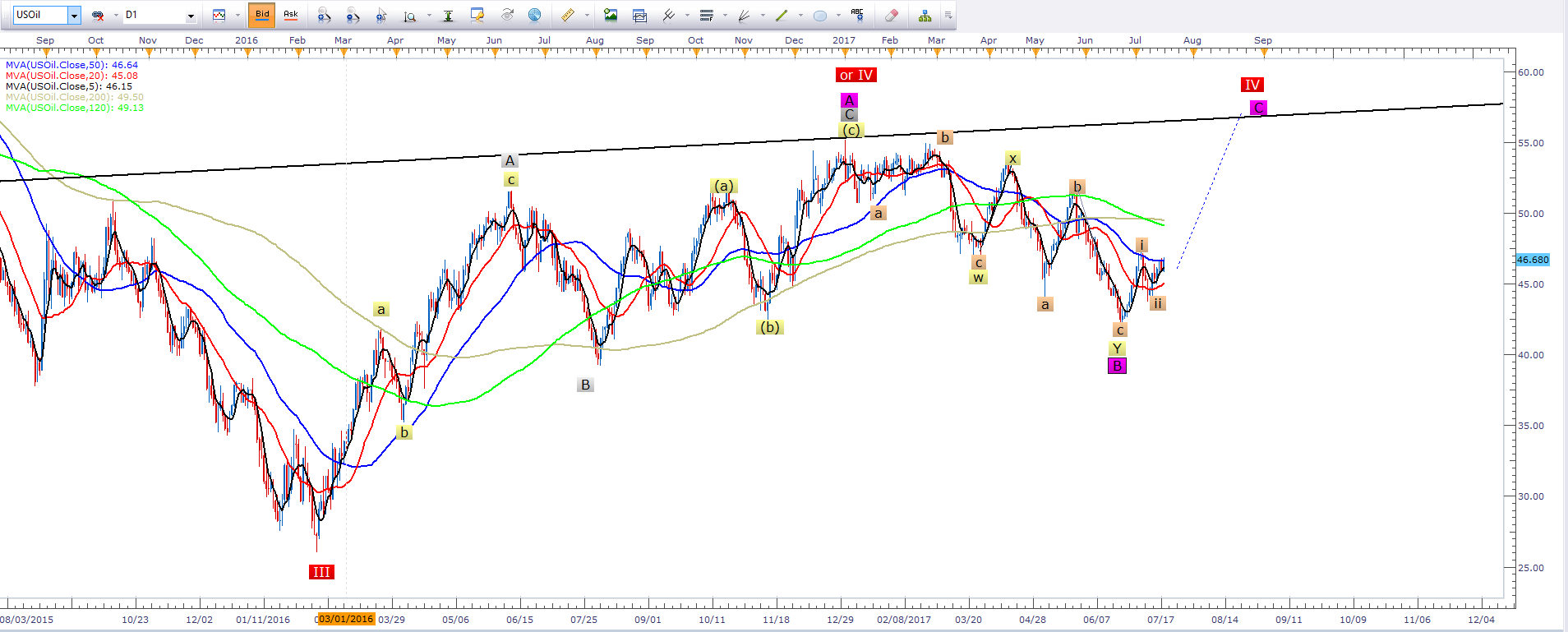
Task: Click the zoom in magnifier icon
Action: [x=324, y=15]
